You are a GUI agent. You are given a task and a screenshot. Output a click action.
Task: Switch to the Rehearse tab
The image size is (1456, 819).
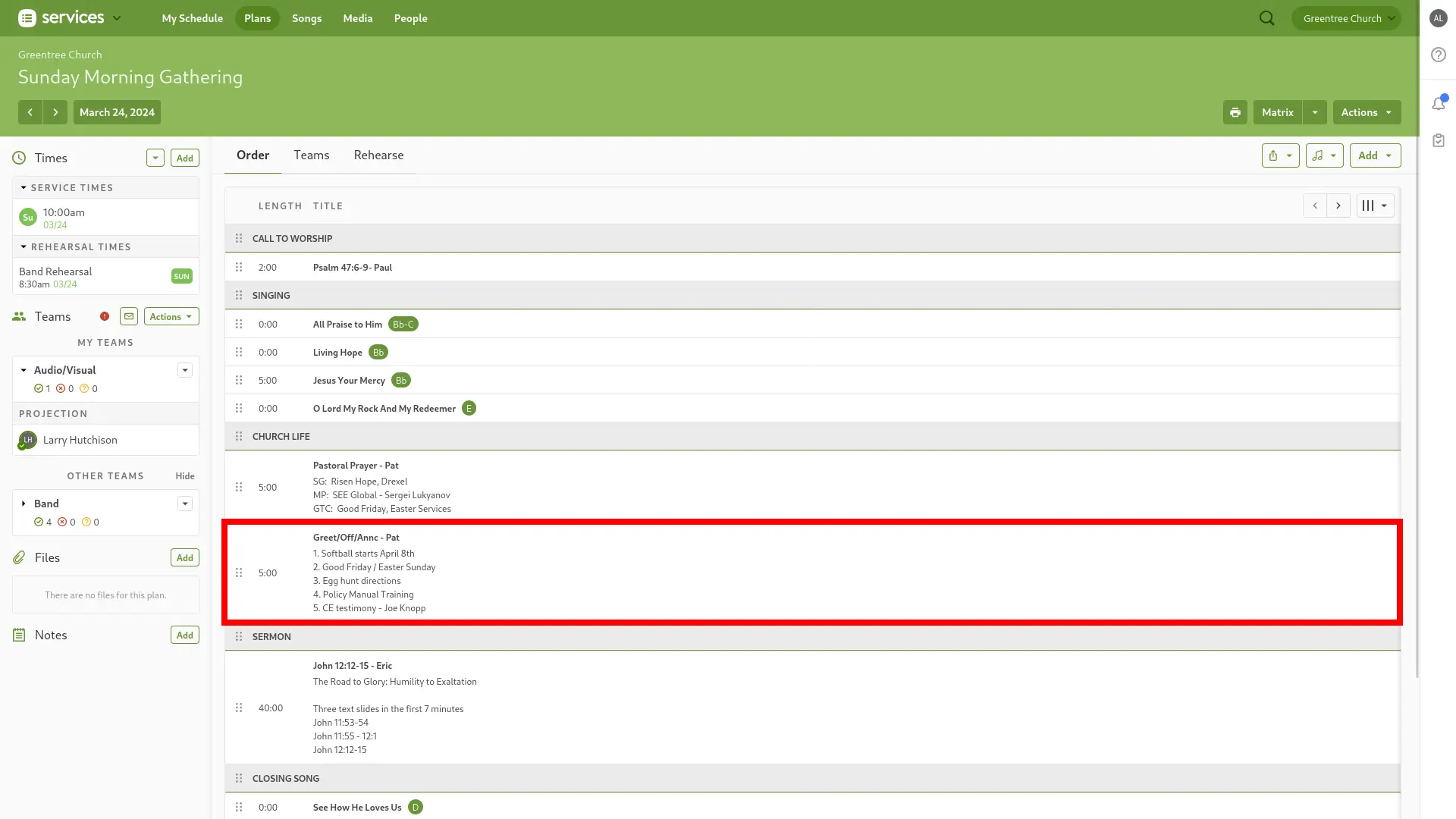tap(378, 155)
